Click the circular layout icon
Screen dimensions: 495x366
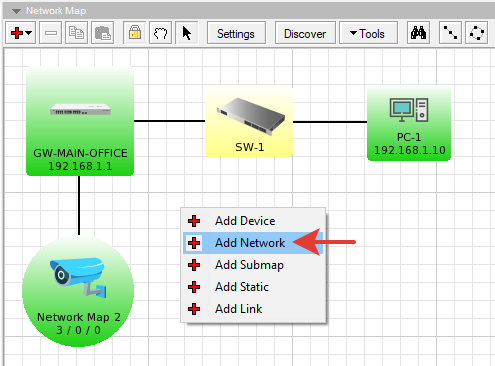coord(477,33)
